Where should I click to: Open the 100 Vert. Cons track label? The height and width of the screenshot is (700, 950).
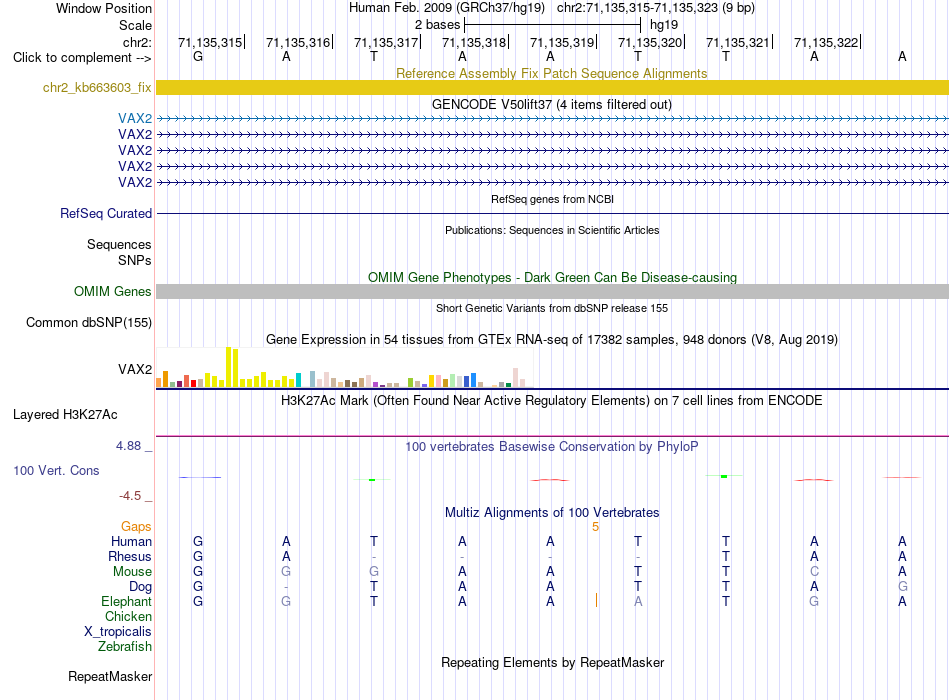[x=56, y=470]
